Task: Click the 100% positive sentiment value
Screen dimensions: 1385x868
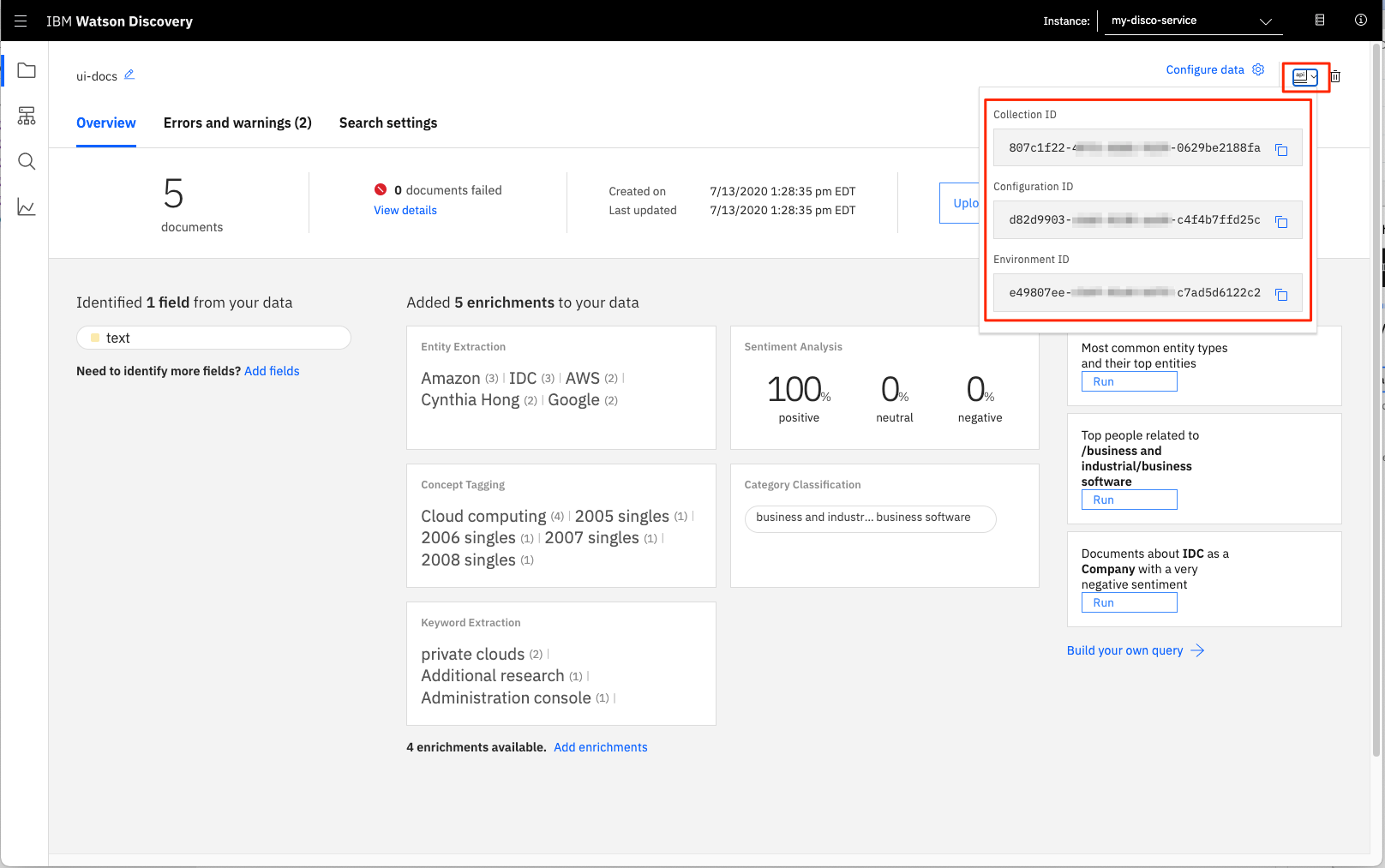Action: pos(799,390)
